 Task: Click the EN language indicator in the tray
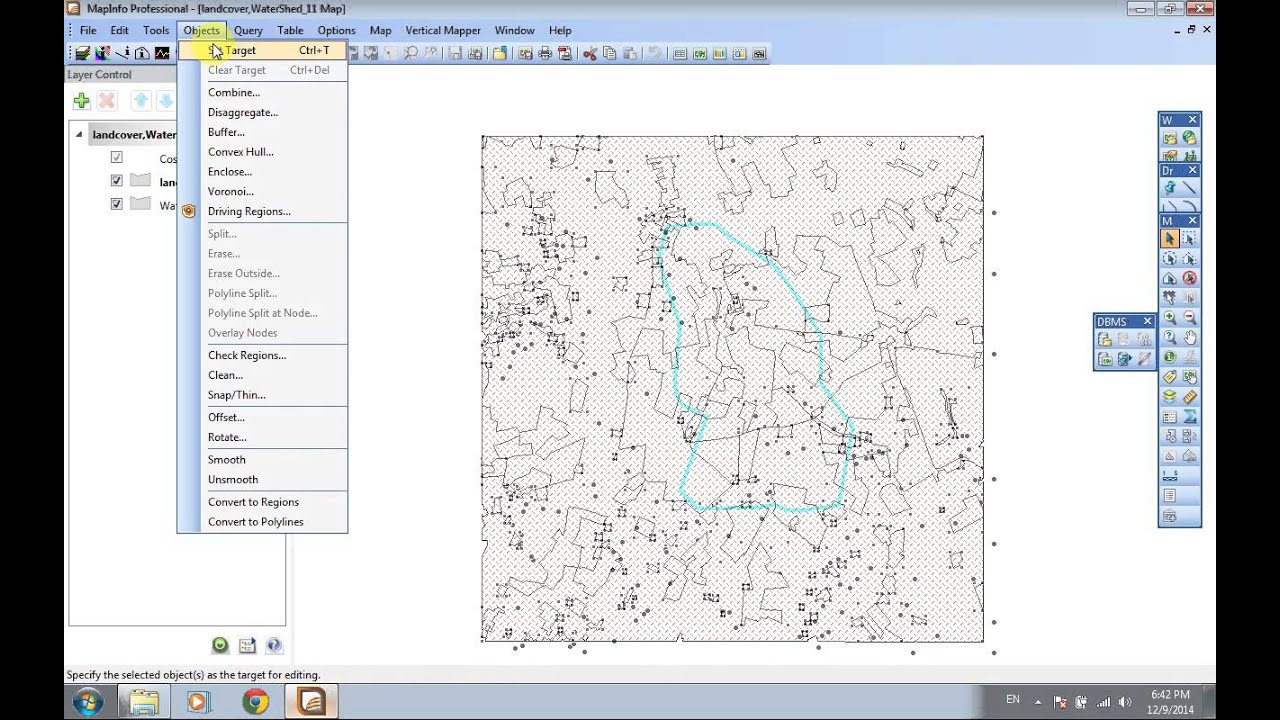[x=1013, y=699]
